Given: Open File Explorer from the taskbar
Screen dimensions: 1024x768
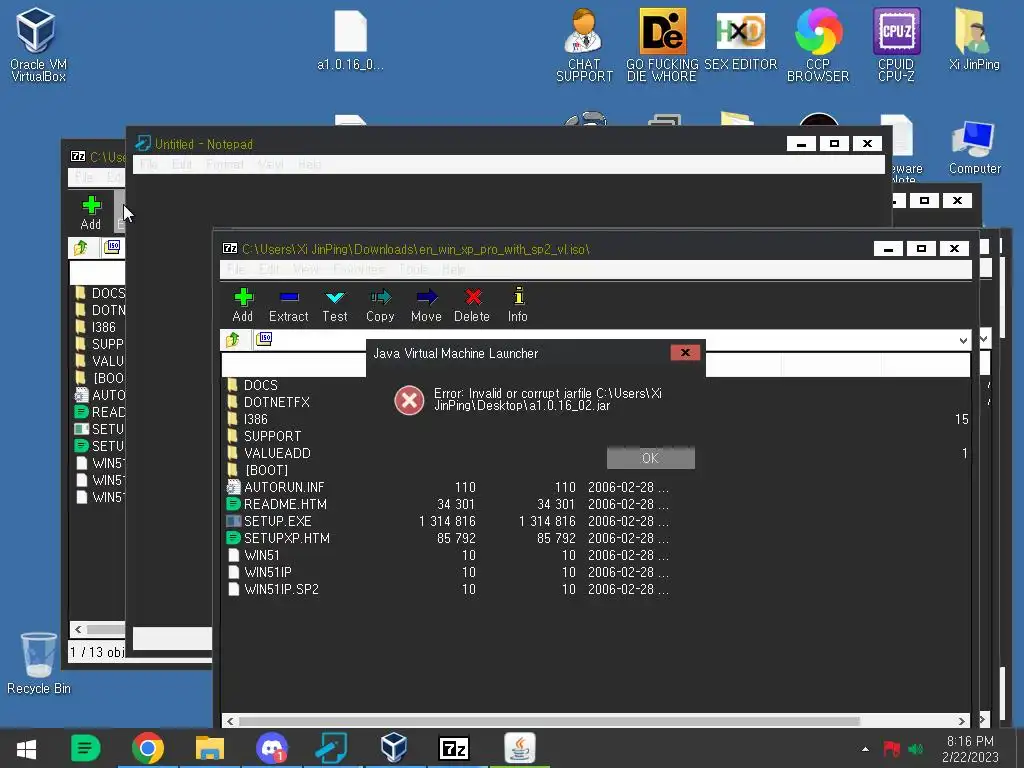Looking at the screenshot, I should point(210,748).
